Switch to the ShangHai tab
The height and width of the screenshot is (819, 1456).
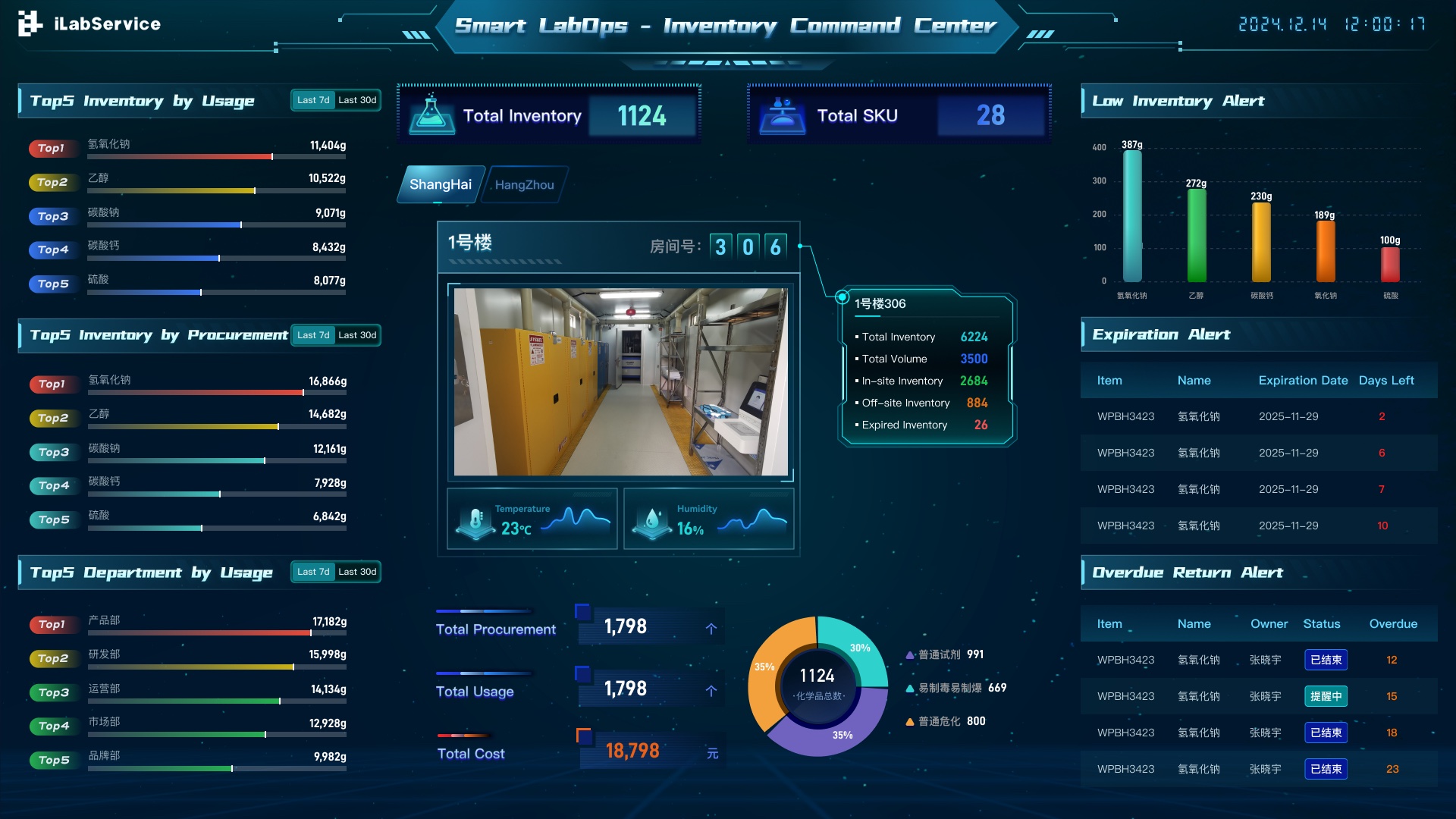(x=441, y=184)
